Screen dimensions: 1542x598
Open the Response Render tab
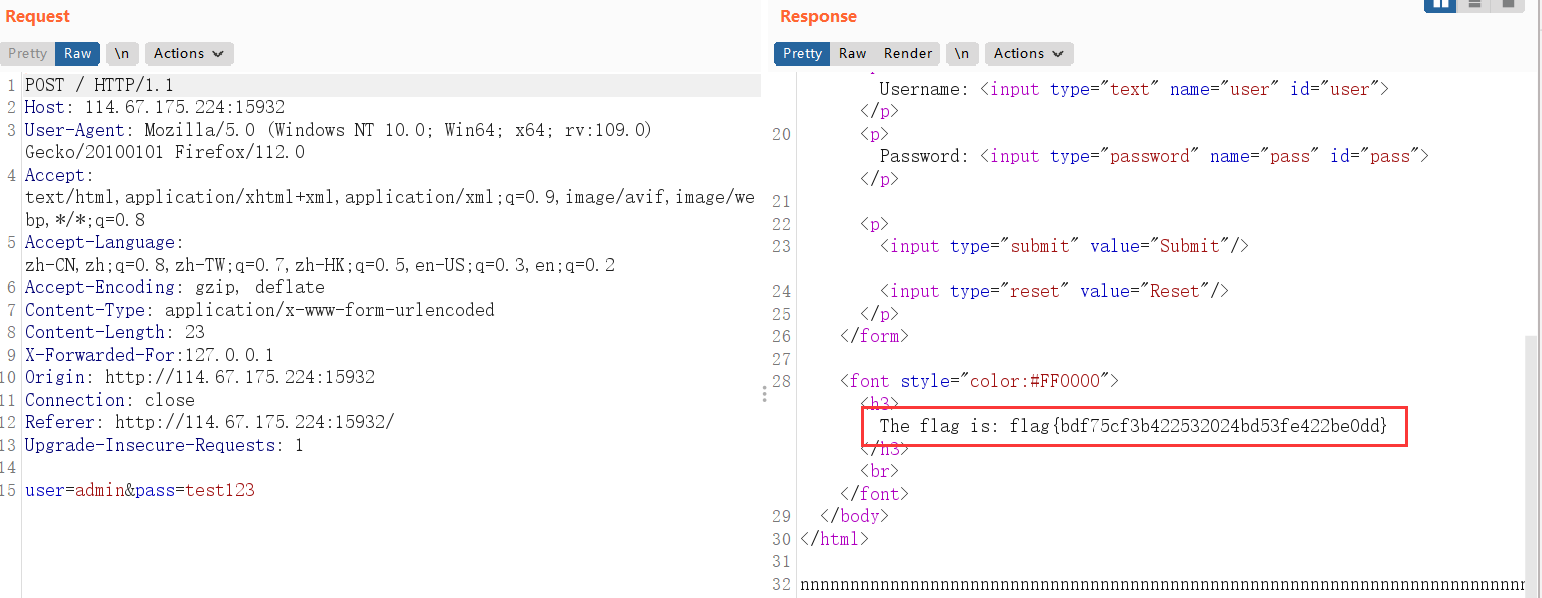(x=907, y=54)
